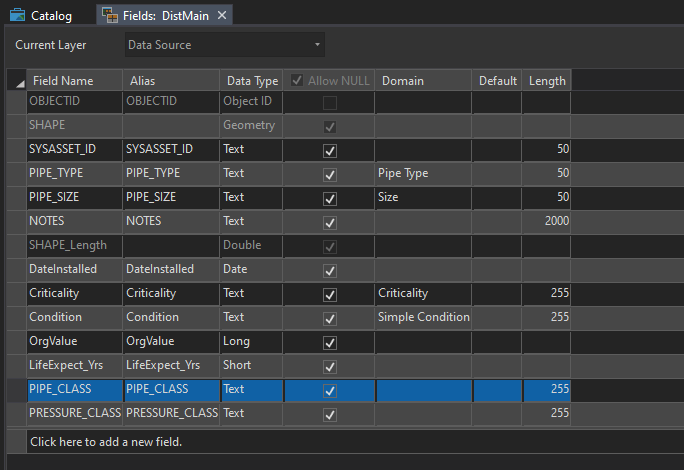
Task: Click the Fields DistMain tab icon
Action: [x=110, y=15]
